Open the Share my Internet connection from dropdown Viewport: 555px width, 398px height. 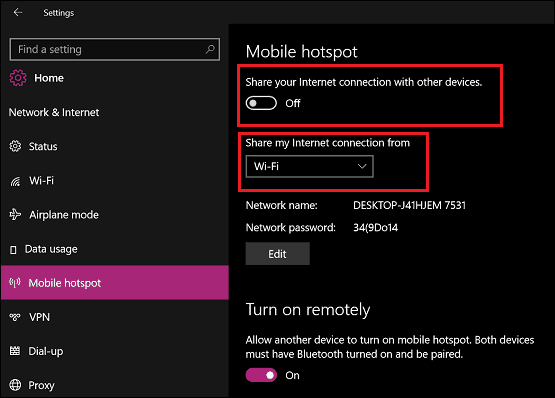point(309,166)
